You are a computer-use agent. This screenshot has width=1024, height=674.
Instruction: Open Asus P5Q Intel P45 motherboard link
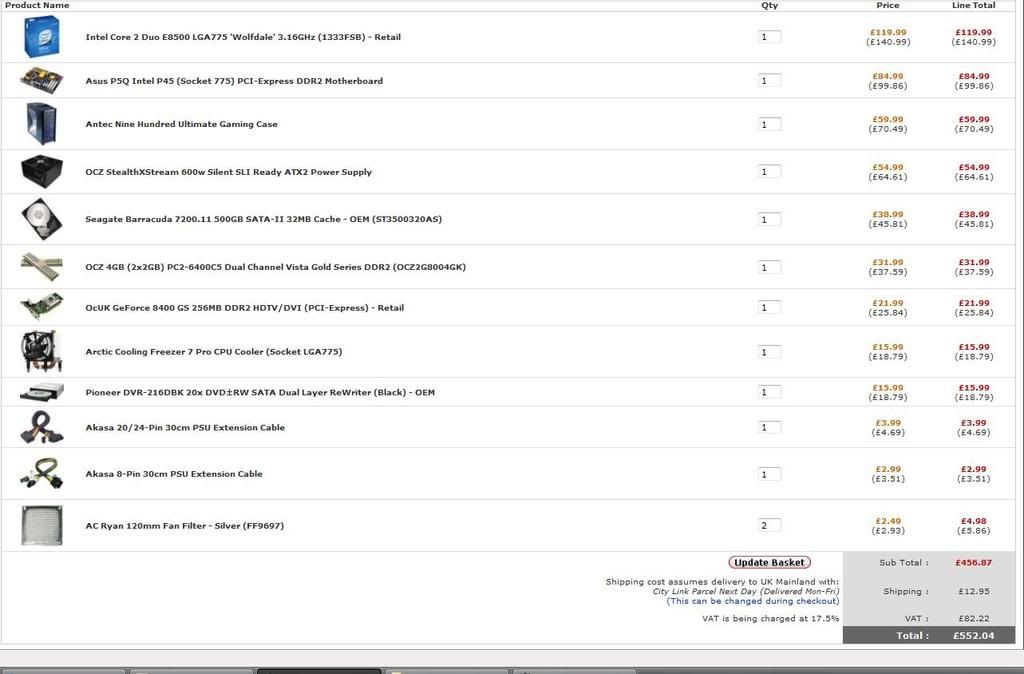tap(234, 81)
